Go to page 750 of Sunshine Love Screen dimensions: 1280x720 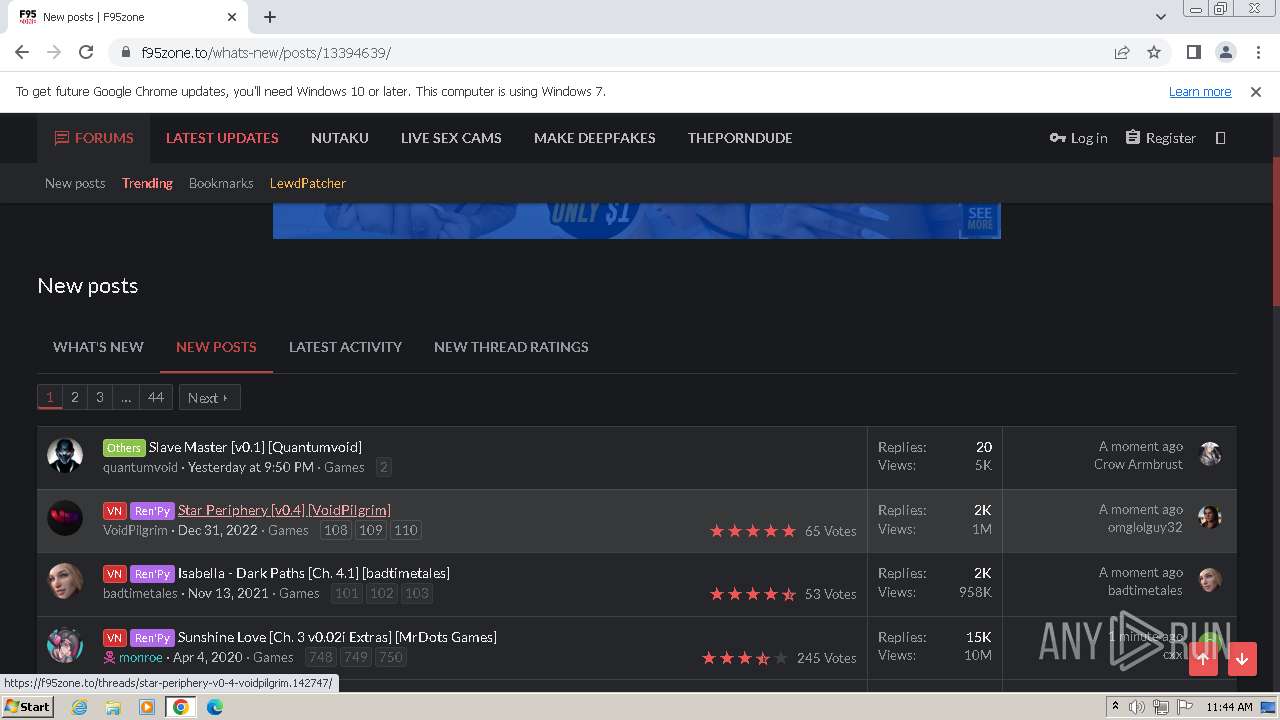coord(390,657)
